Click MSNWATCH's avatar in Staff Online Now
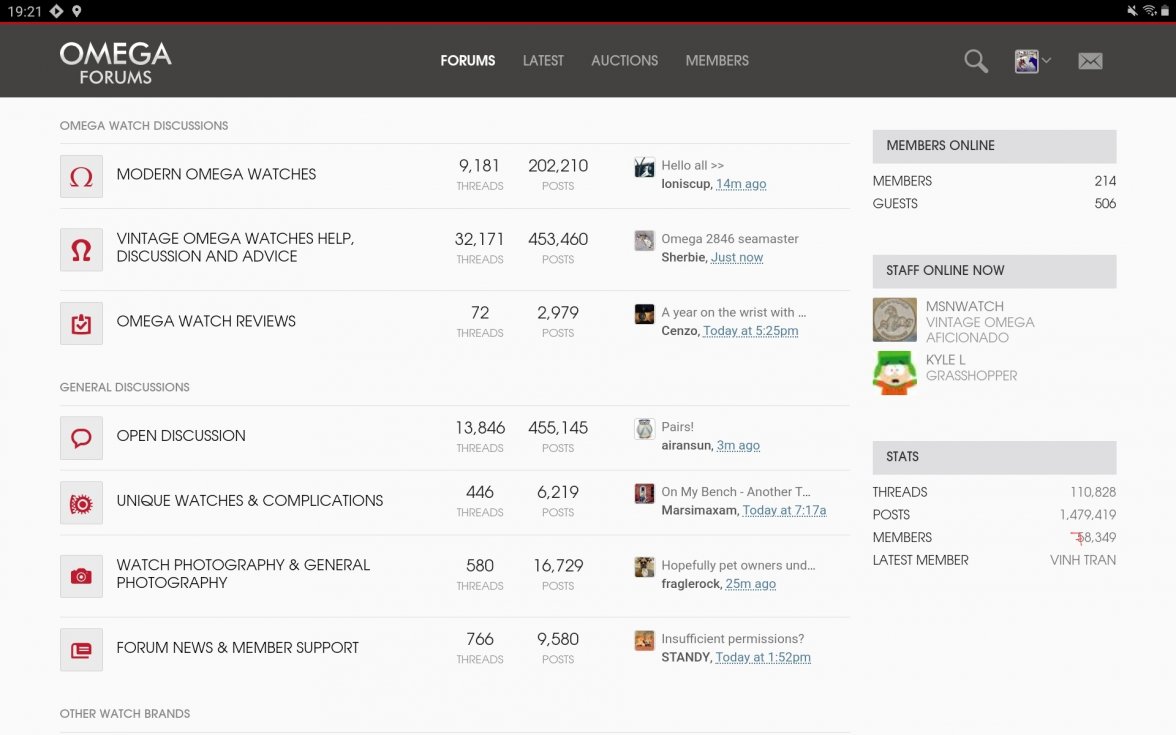1176x735 pixels. click(894, 320)
